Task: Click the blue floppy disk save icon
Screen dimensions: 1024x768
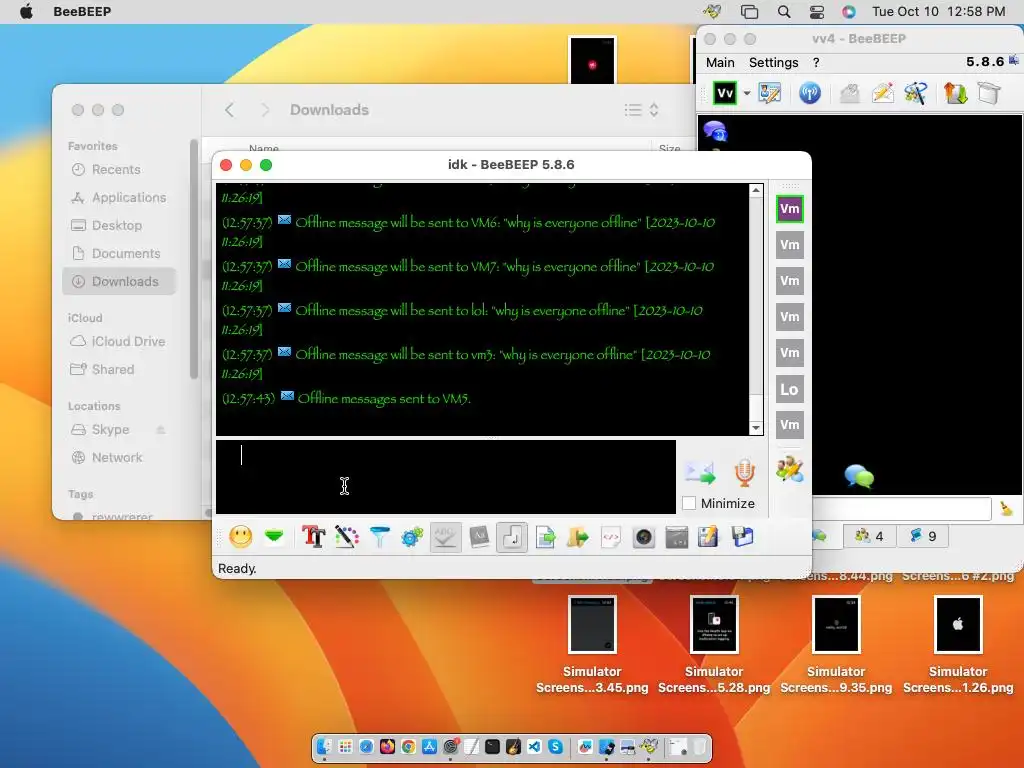Action: pyautogui.click(x=742, y=537)
